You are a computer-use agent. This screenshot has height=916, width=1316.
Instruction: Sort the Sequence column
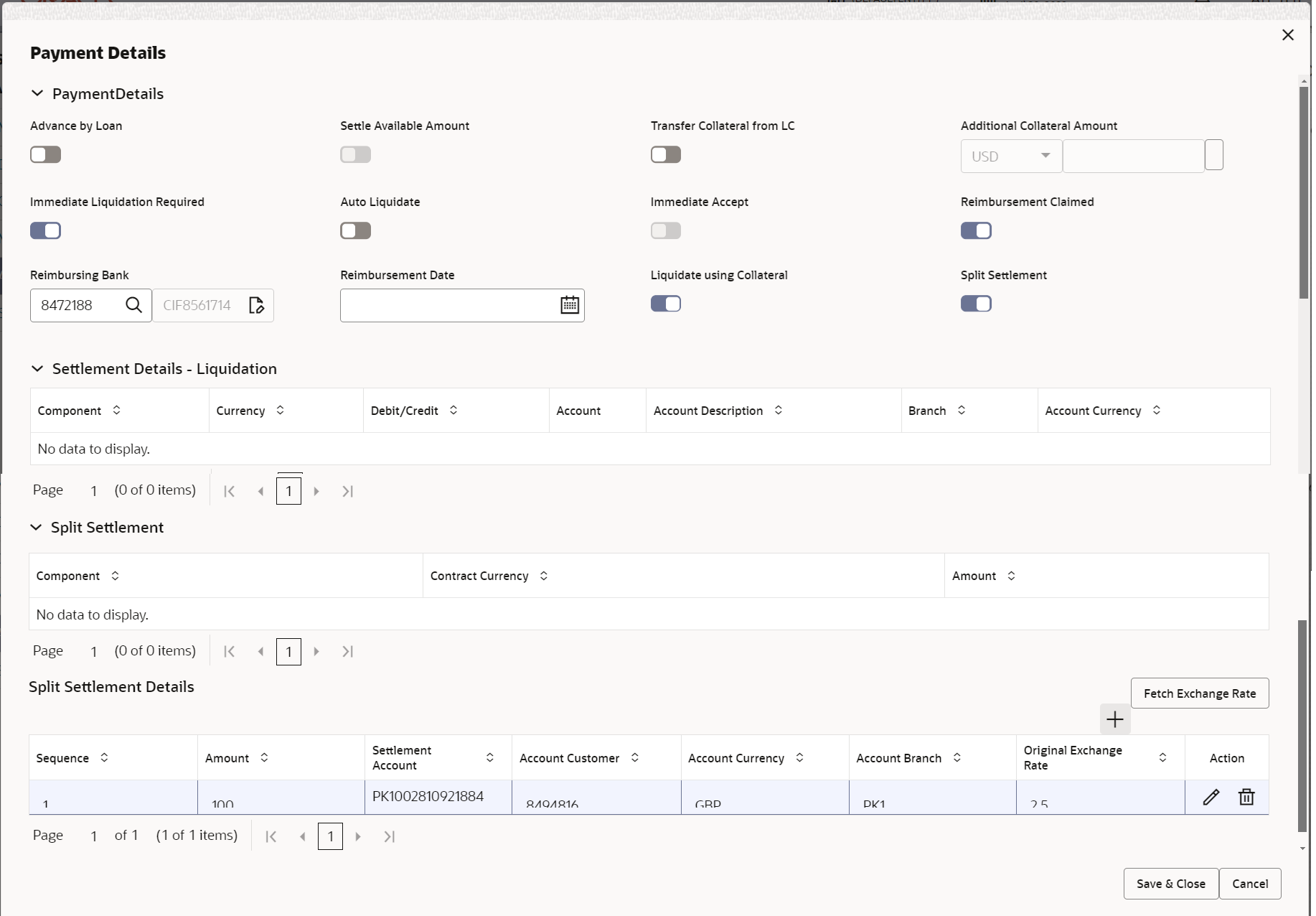pos(104,757)
